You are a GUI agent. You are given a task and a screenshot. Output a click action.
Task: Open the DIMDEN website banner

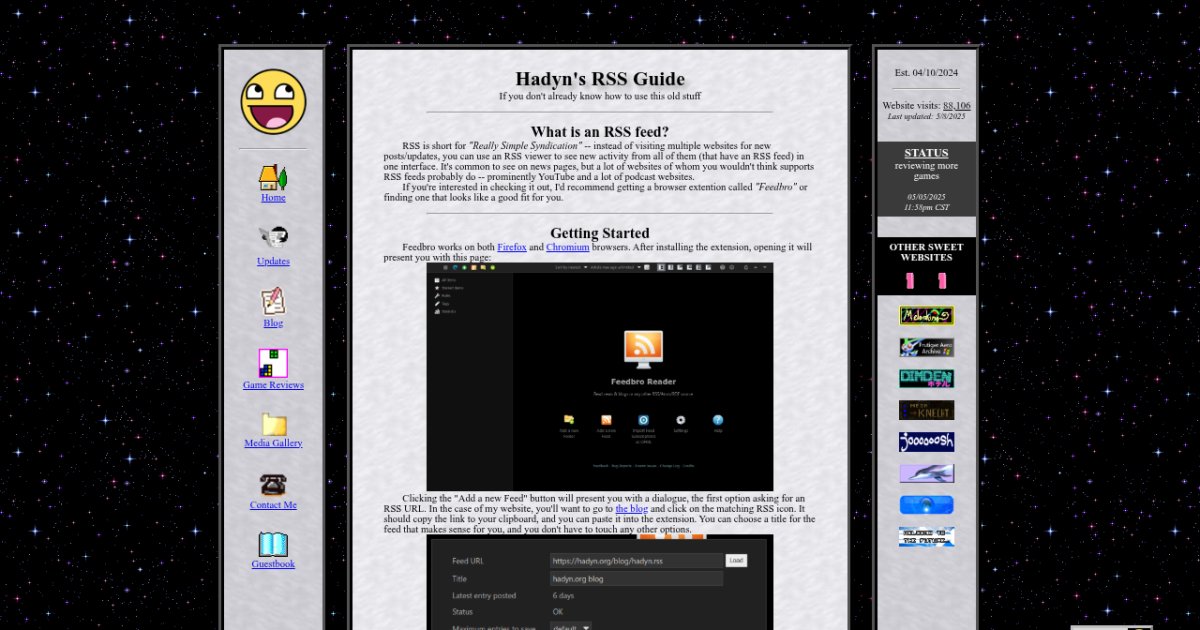click(926, 379)
